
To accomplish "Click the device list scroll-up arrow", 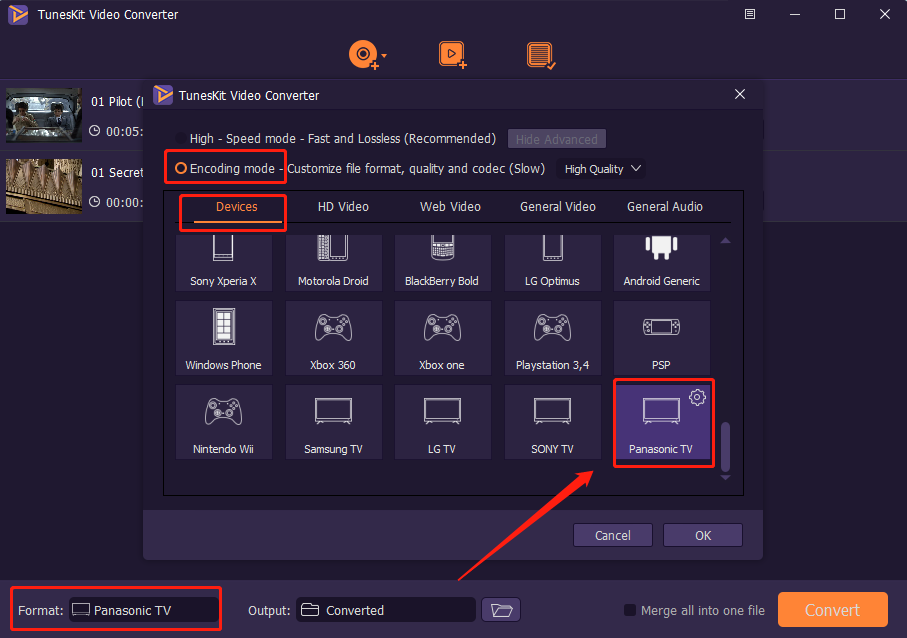I will [725, 241].
